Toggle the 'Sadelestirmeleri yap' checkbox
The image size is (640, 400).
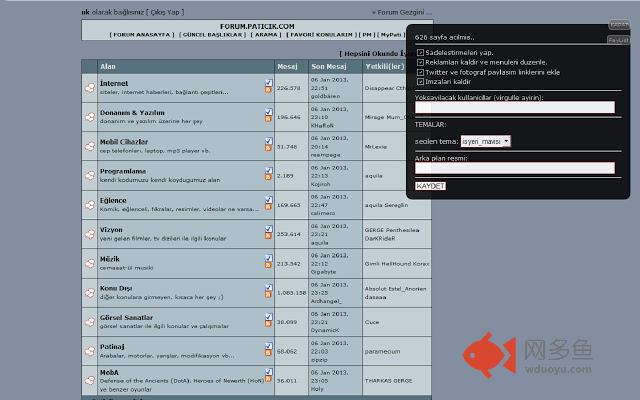tap(420, 53)
